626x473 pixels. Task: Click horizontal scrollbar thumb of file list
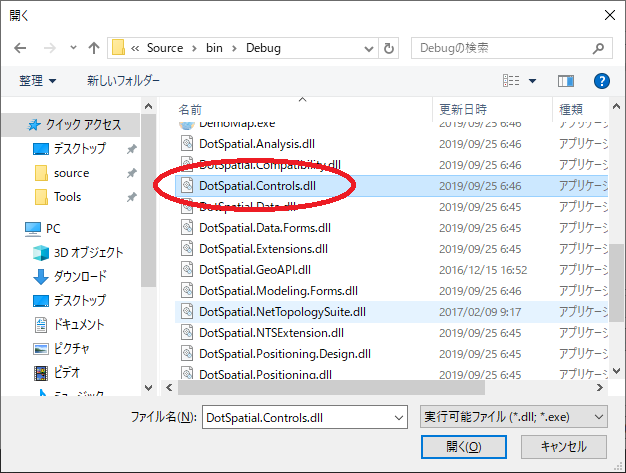click(x=331, y=388)
